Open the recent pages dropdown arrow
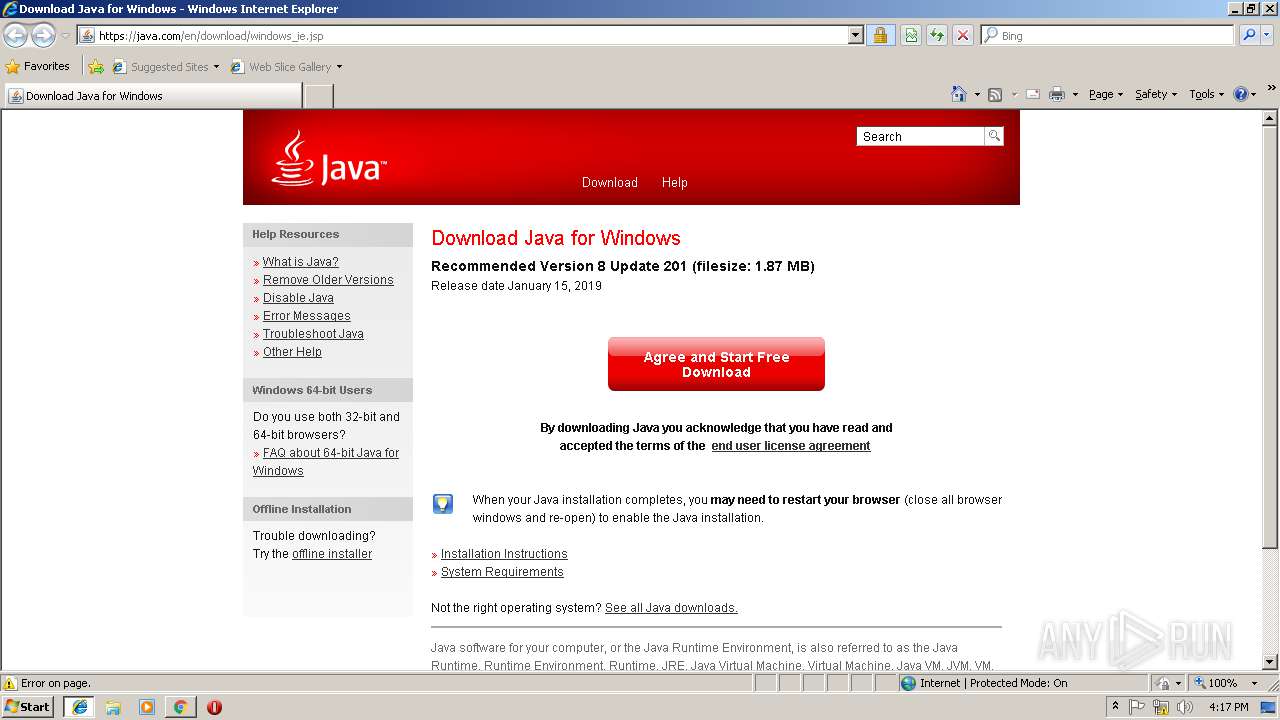 pyautogui.click(x=65, y=36)
